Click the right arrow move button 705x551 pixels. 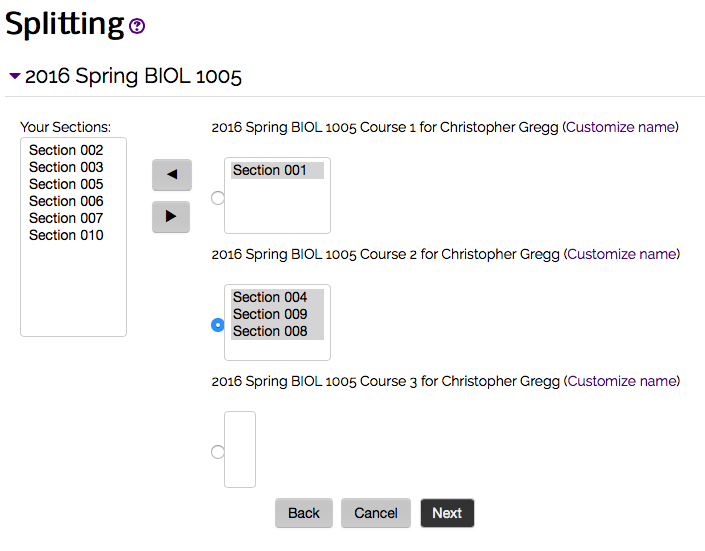(x=171, y=216)
